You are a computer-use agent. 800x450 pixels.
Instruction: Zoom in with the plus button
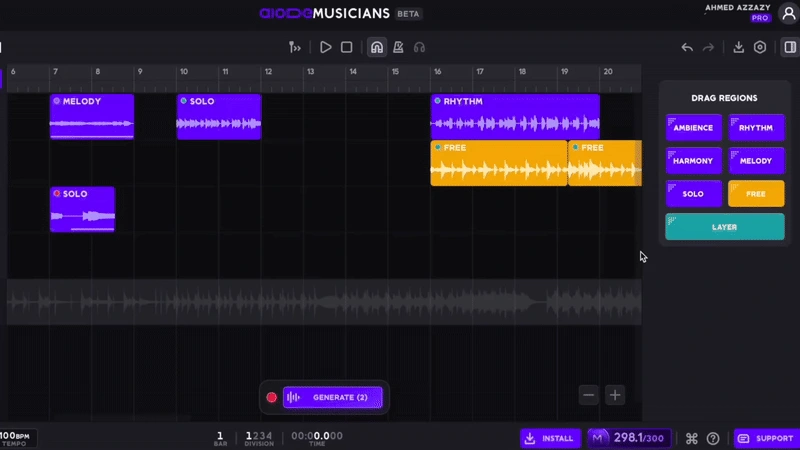tap(615, 395)
